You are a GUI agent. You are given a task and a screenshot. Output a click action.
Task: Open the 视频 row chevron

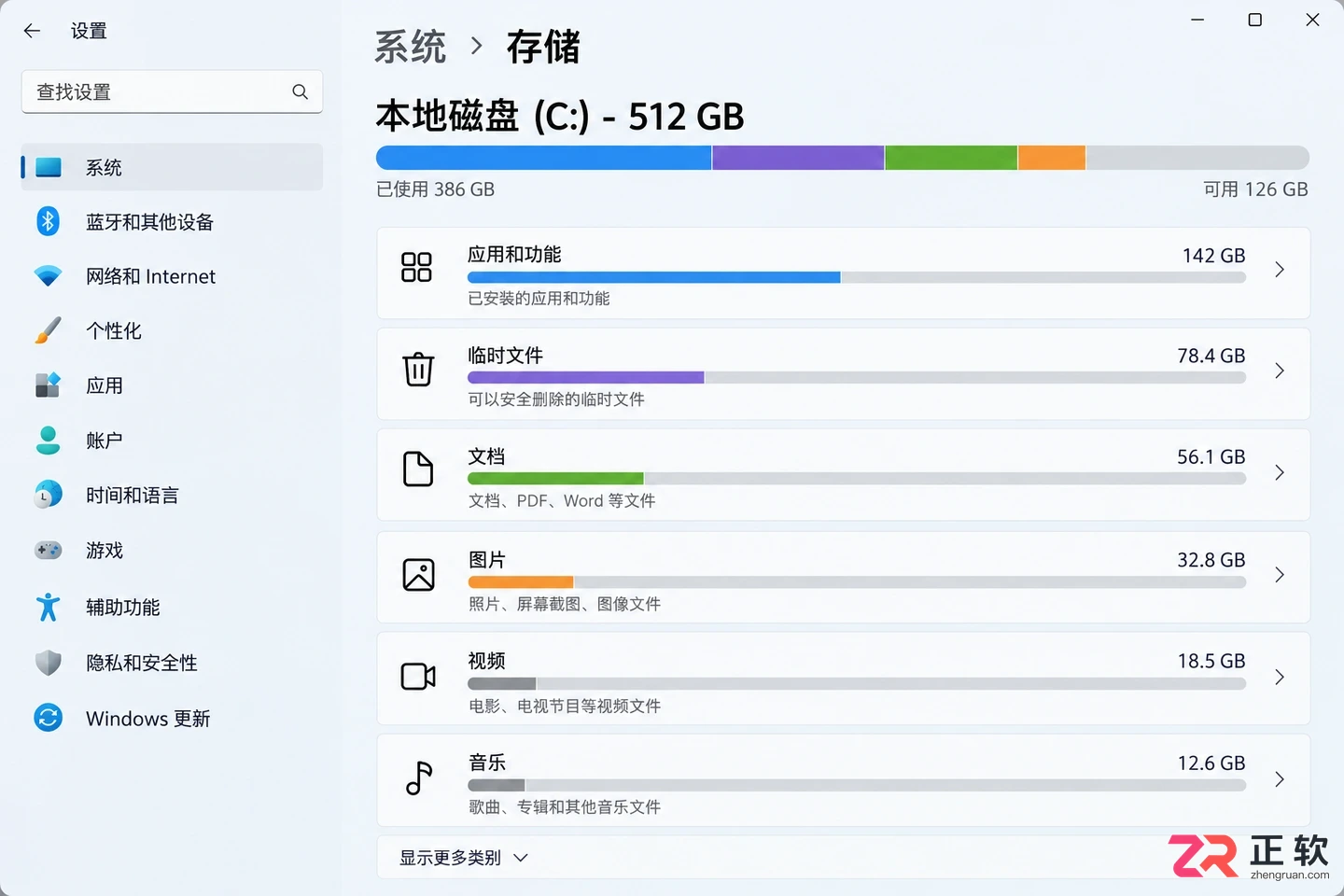(x=1280, y=677)
